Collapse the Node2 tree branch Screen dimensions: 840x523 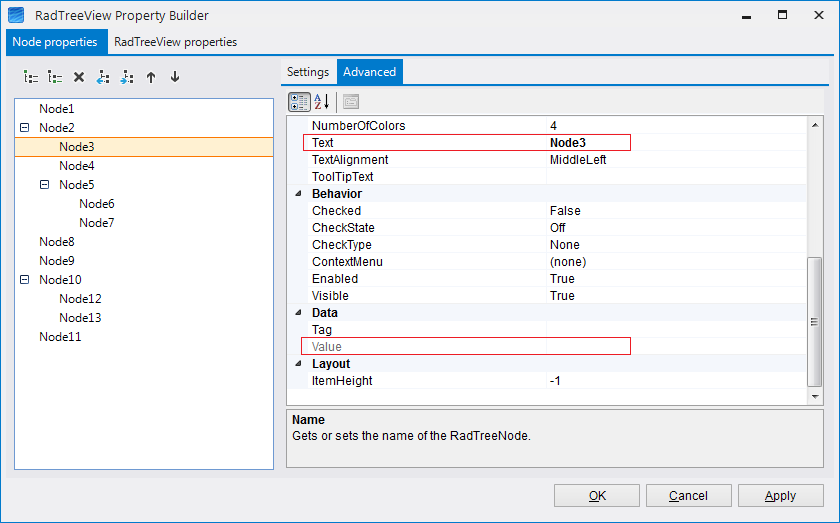(x=25, y=128)
